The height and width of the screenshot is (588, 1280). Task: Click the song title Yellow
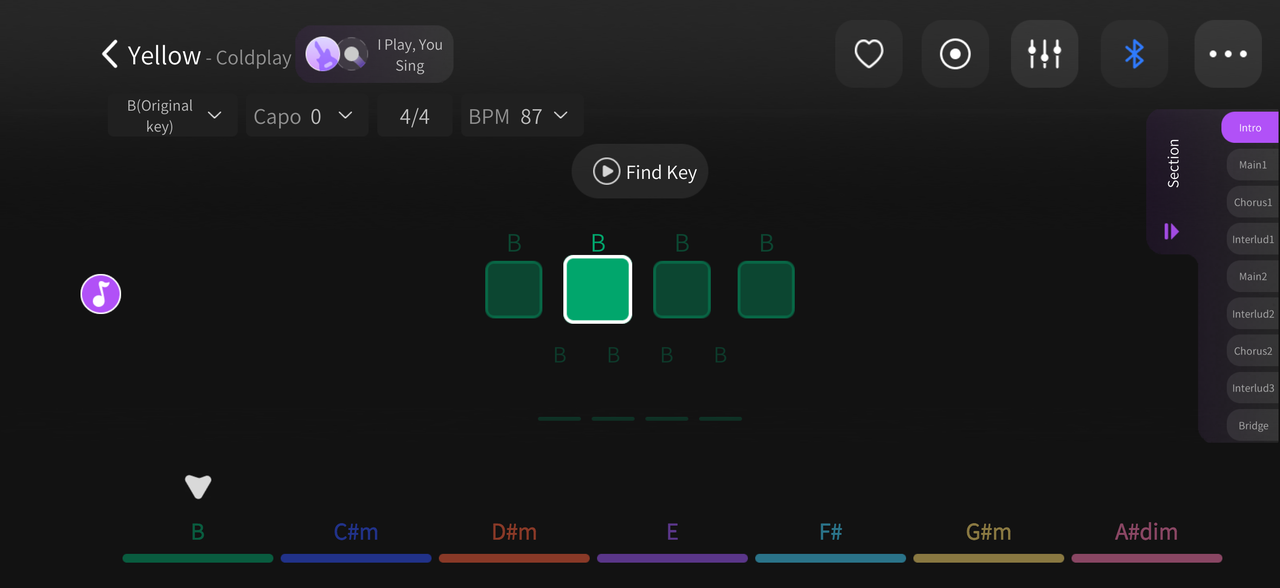click(164, 55)
